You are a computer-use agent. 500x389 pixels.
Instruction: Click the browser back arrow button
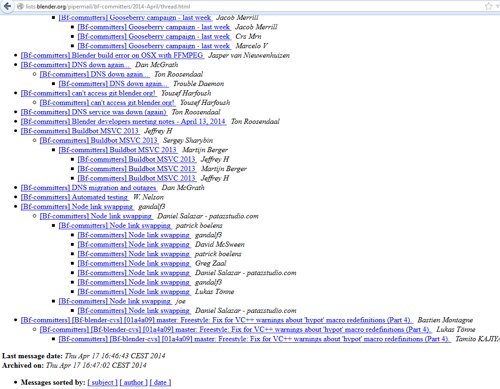tap(7, 6)
